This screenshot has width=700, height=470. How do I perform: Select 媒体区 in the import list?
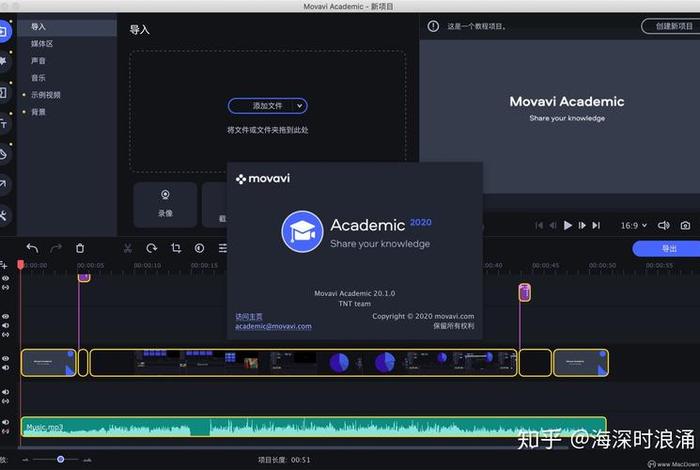(x=42, y=44)
